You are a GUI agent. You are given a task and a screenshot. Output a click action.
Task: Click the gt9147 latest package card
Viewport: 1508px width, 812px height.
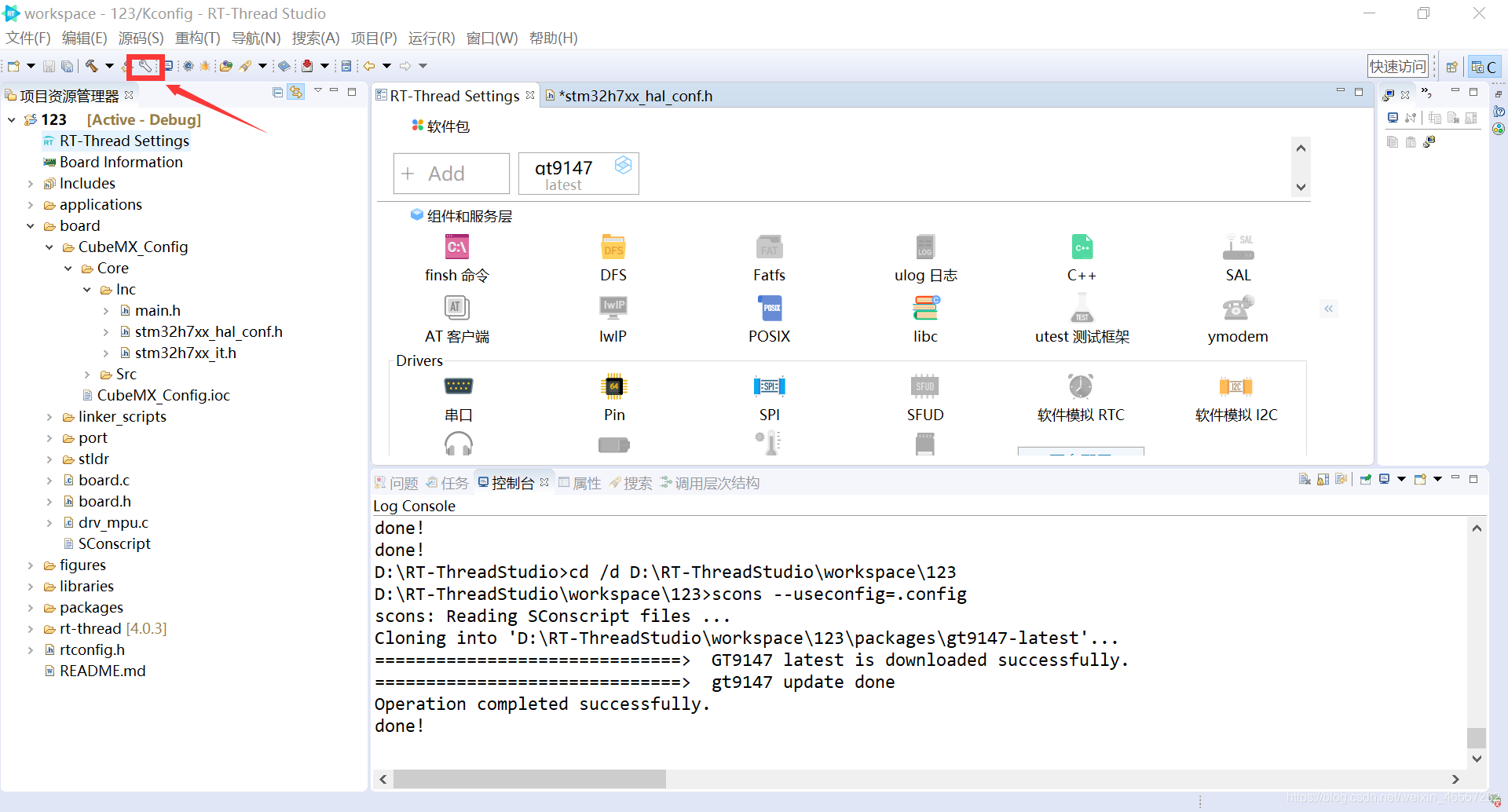point(579,174)
